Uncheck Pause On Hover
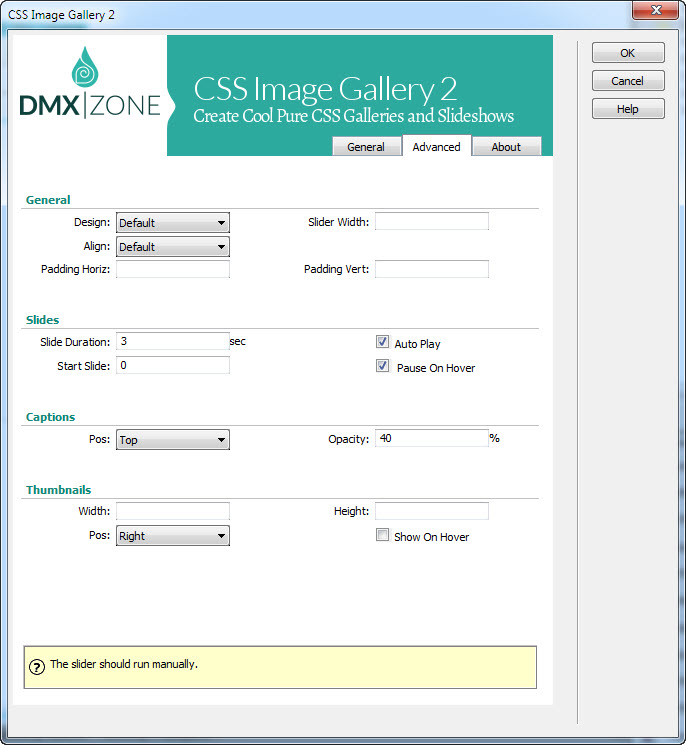This screenshot has height=745, width=686. point(382,366)
